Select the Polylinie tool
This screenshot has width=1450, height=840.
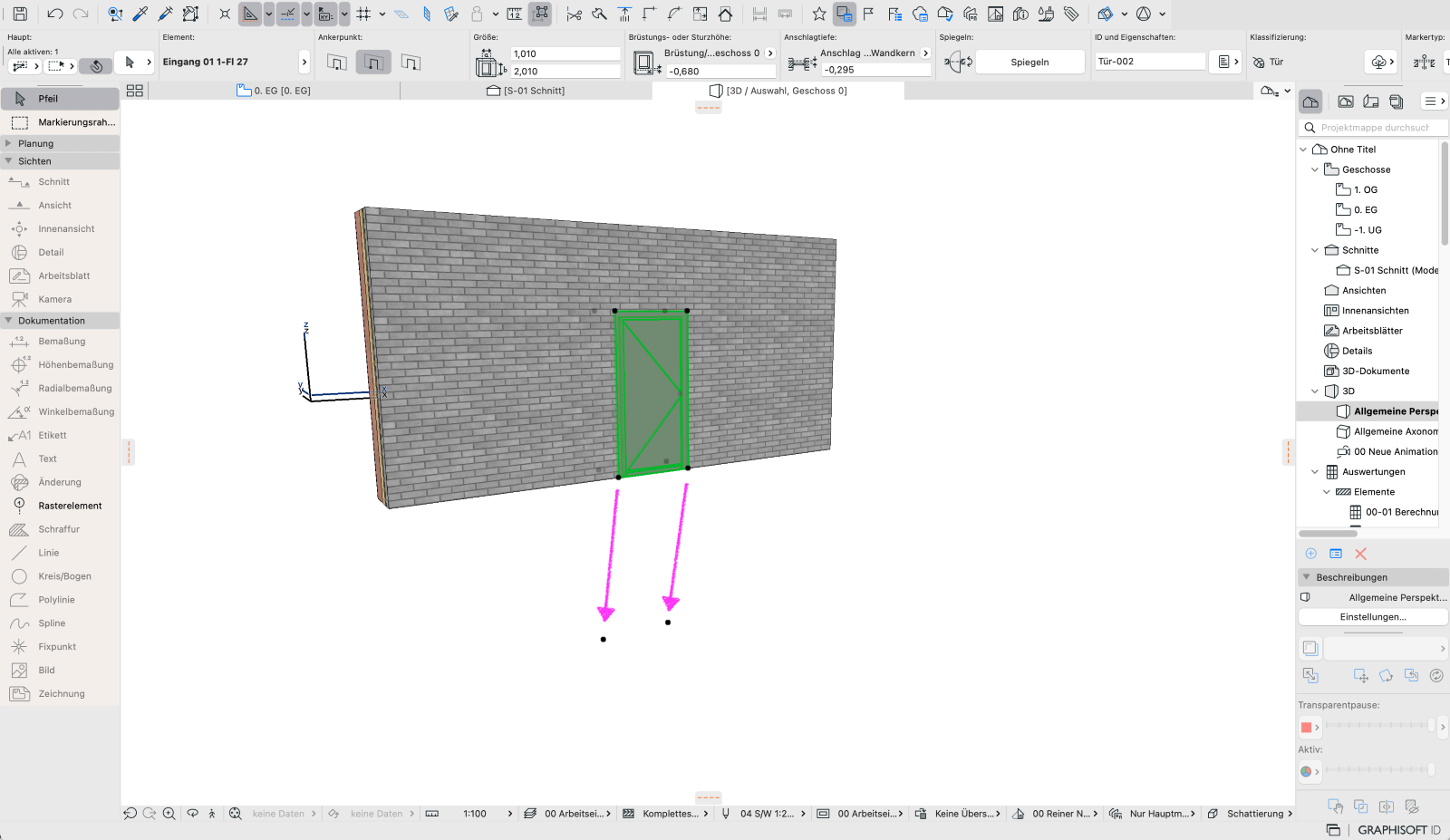pyautogui.click(x=60, y=600)
